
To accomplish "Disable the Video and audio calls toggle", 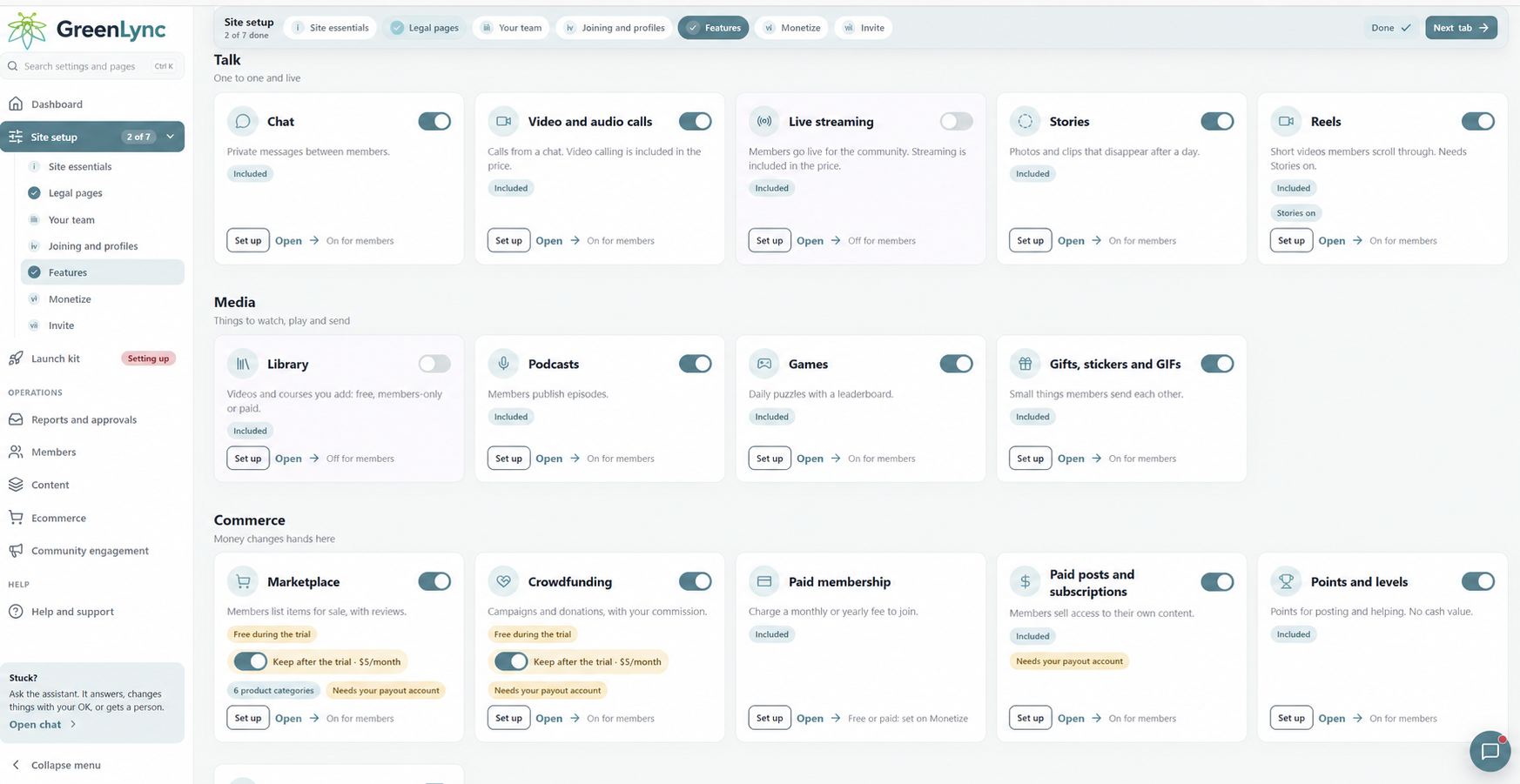I will pos(695,122).
